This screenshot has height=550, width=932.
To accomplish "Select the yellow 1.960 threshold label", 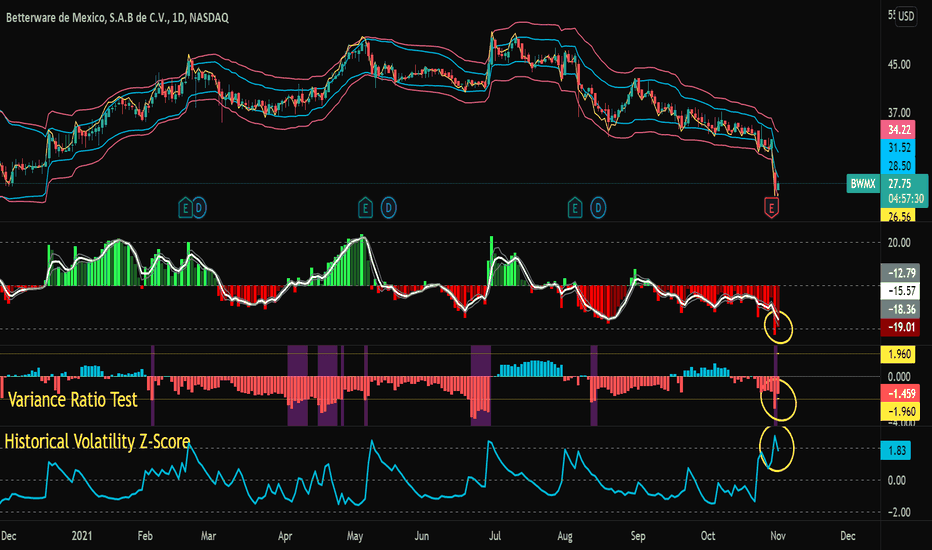I will (x=900, y=354).
